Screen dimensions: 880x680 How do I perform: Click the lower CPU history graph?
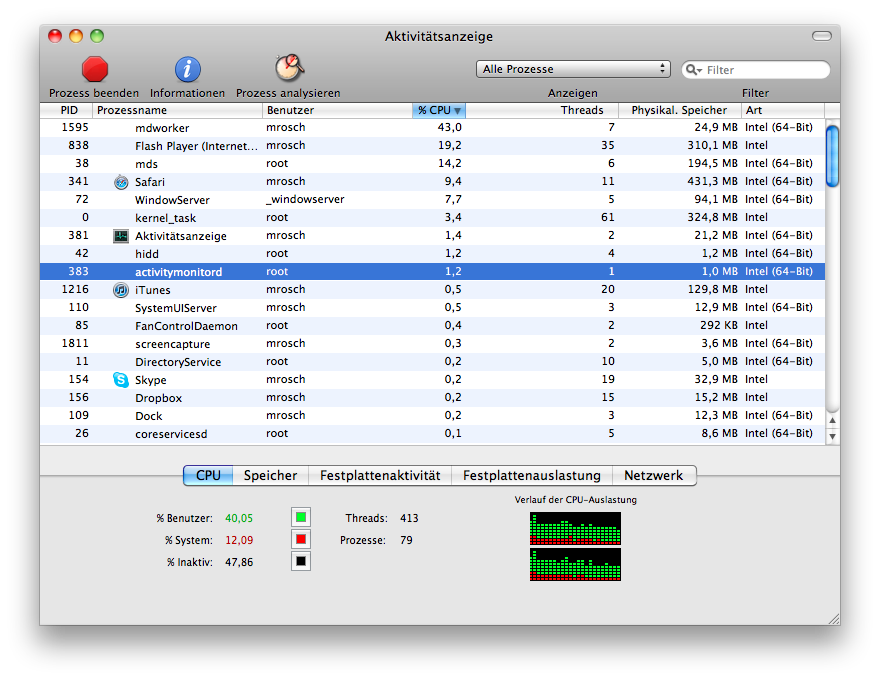tap(575, 564)
